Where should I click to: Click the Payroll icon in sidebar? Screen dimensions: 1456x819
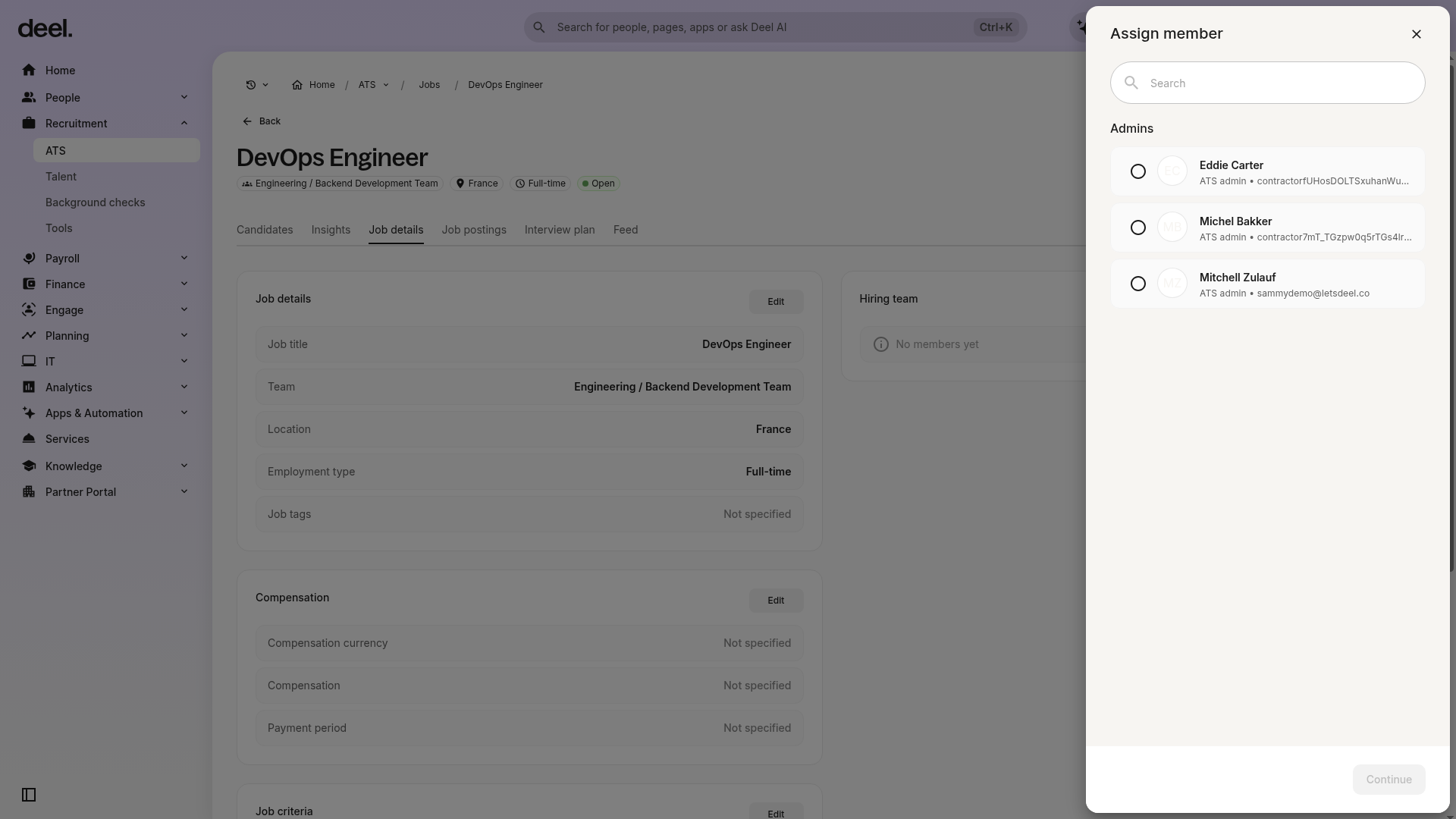[29, 258]
